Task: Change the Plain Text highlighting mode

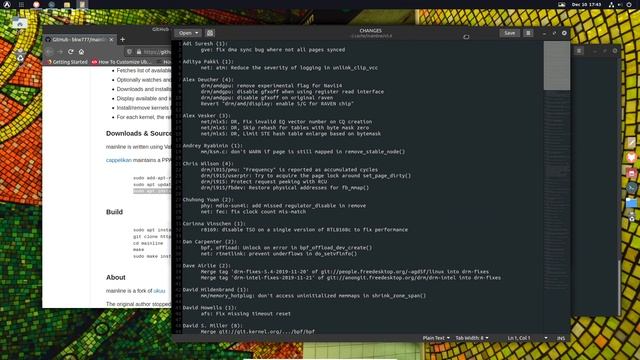Action: [436, 338]
